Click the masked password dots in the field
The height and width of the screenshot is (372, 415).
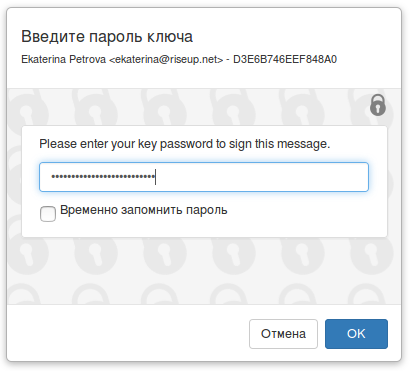coord(103,177)
